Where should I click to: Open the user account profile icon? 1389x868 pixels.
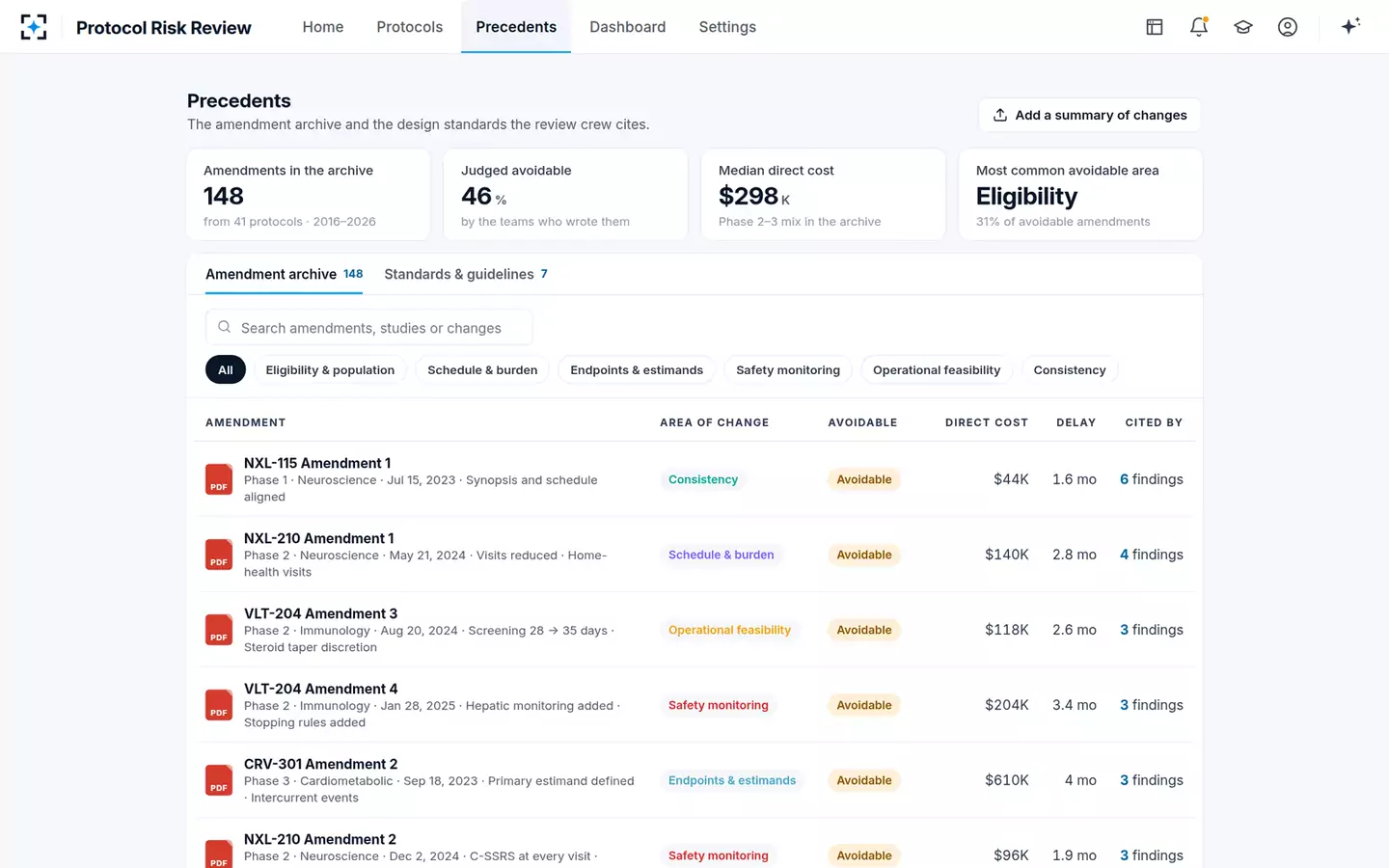[x=1288, y=27]
